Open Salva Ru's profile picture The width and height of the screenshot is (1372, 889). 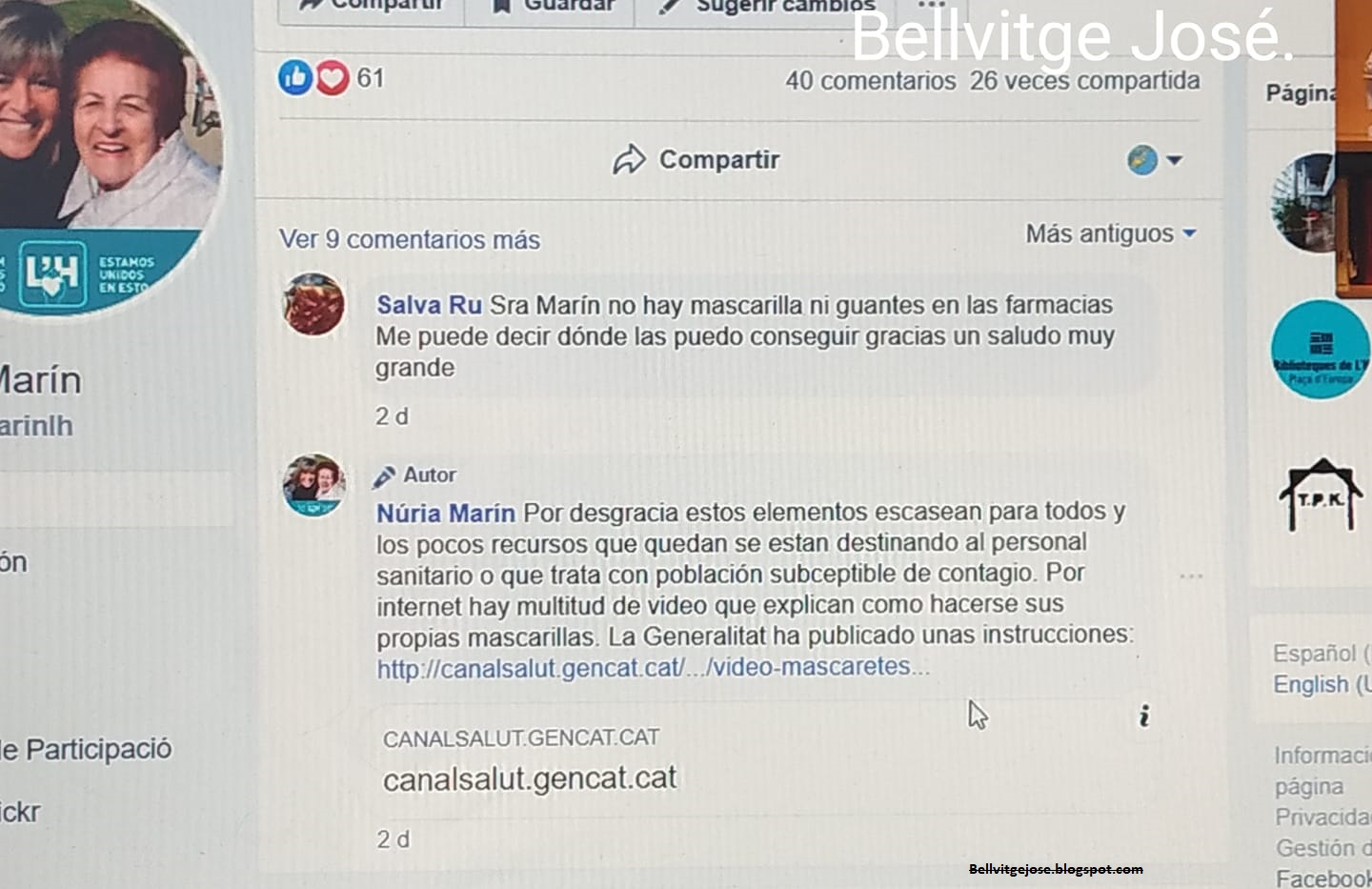click(x=313, y=304)
